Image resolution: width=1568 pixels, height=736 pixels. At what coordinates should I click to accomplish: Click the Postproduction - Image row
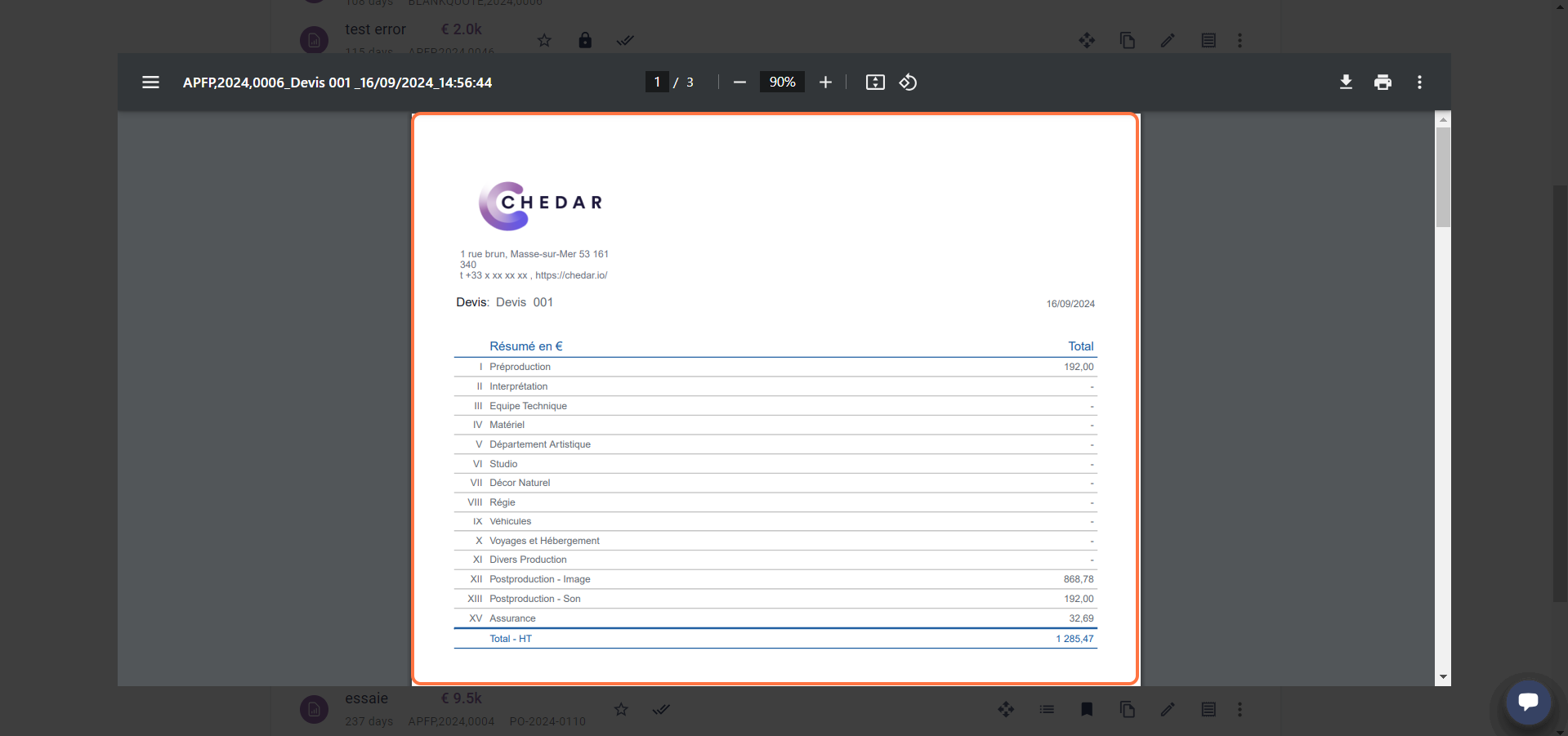[775, 579]
